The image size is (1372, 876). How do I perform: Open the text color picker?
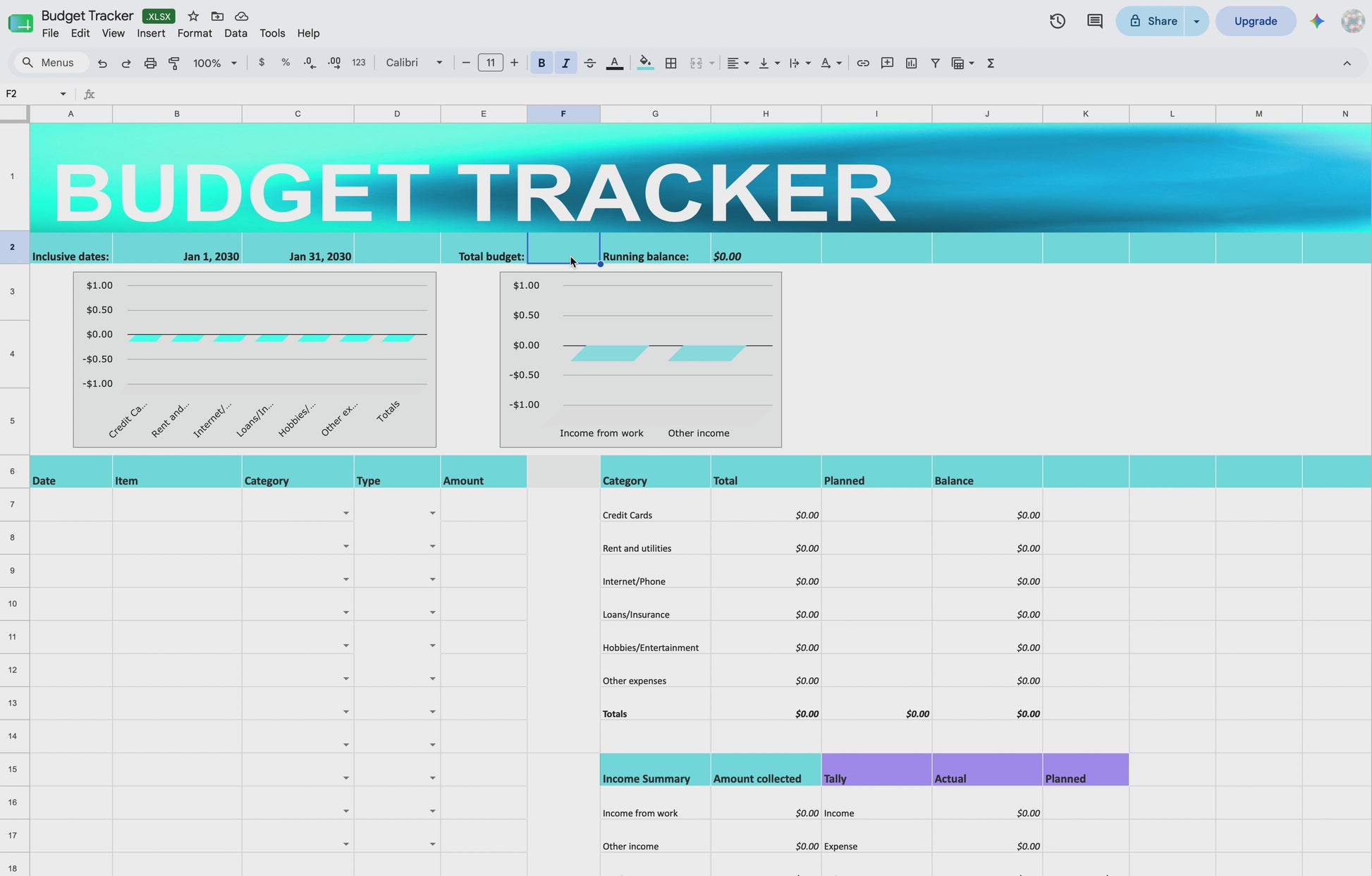[615, 63]
